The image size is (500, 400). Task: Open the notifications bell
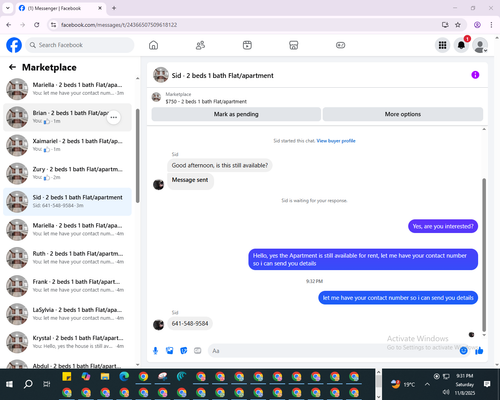(x=461, y=45)
